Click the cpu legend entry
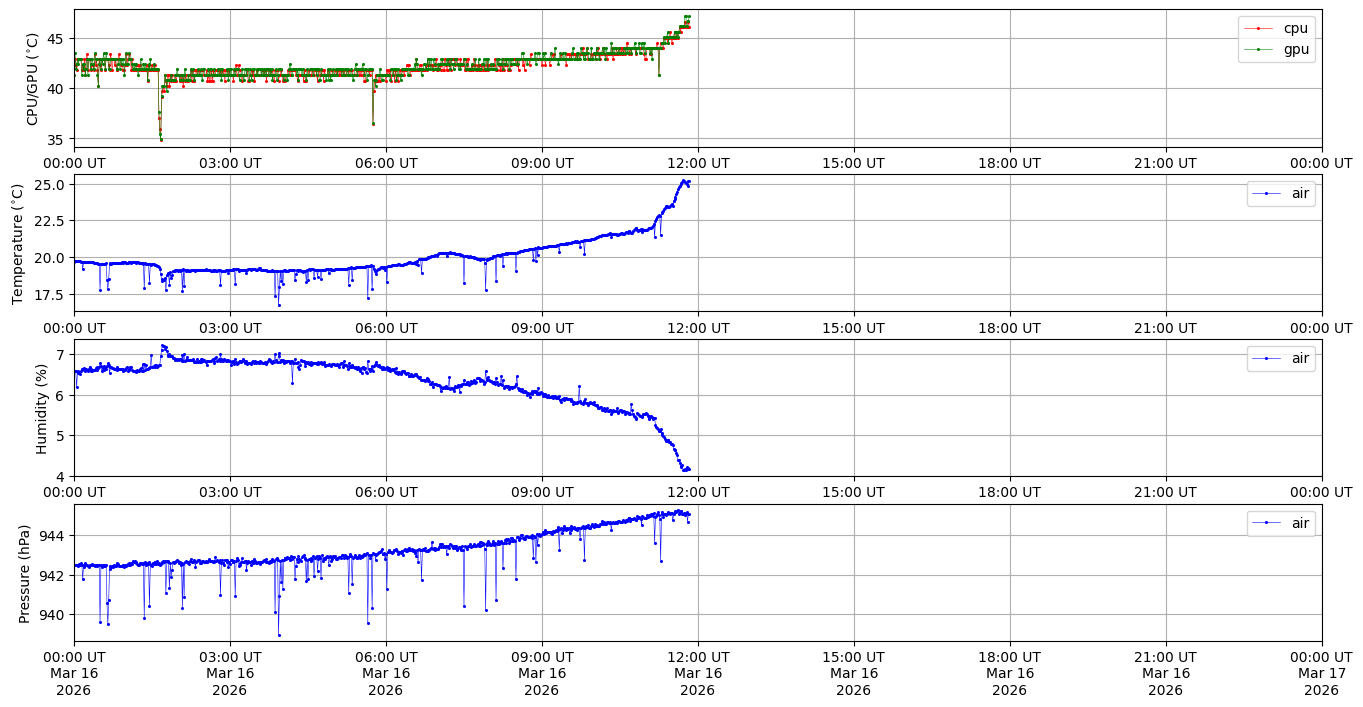1363x707 pixels. click(1295, 29)
